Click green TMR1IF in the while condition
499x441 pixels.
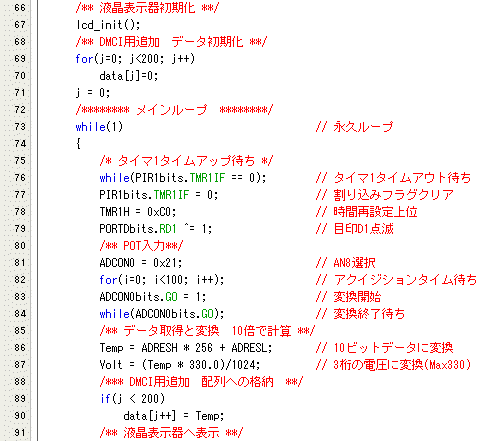[x=207, y=178]
